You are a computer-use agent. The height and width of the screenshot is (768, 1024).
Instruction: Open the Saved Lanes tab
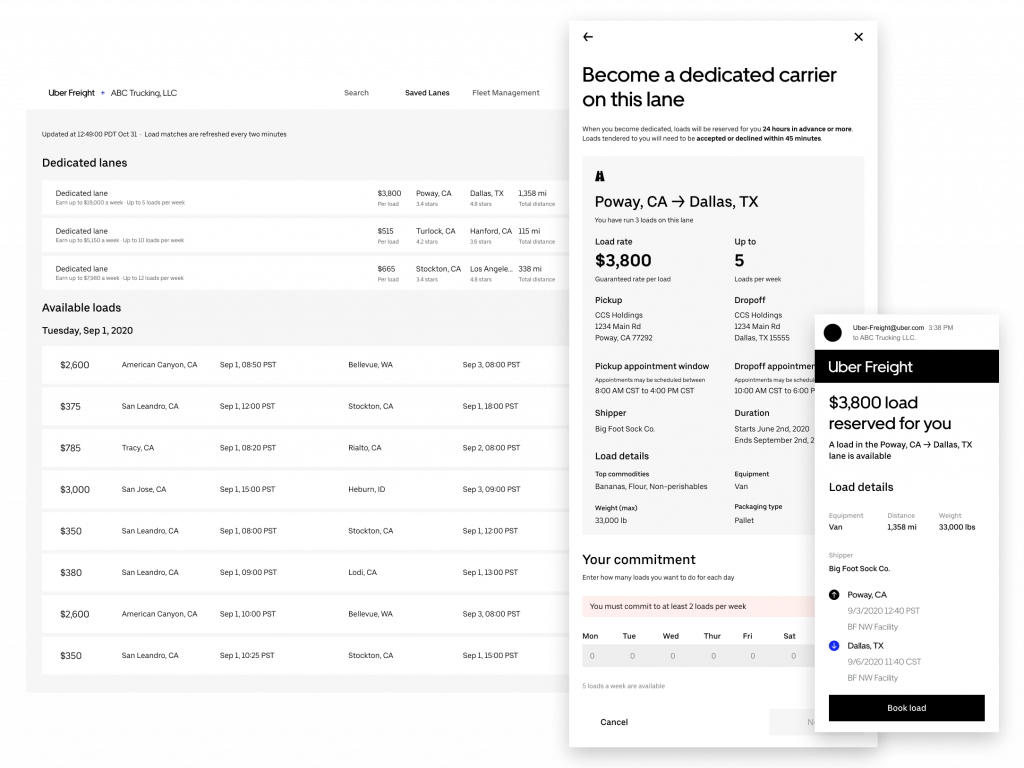point(427,93)
